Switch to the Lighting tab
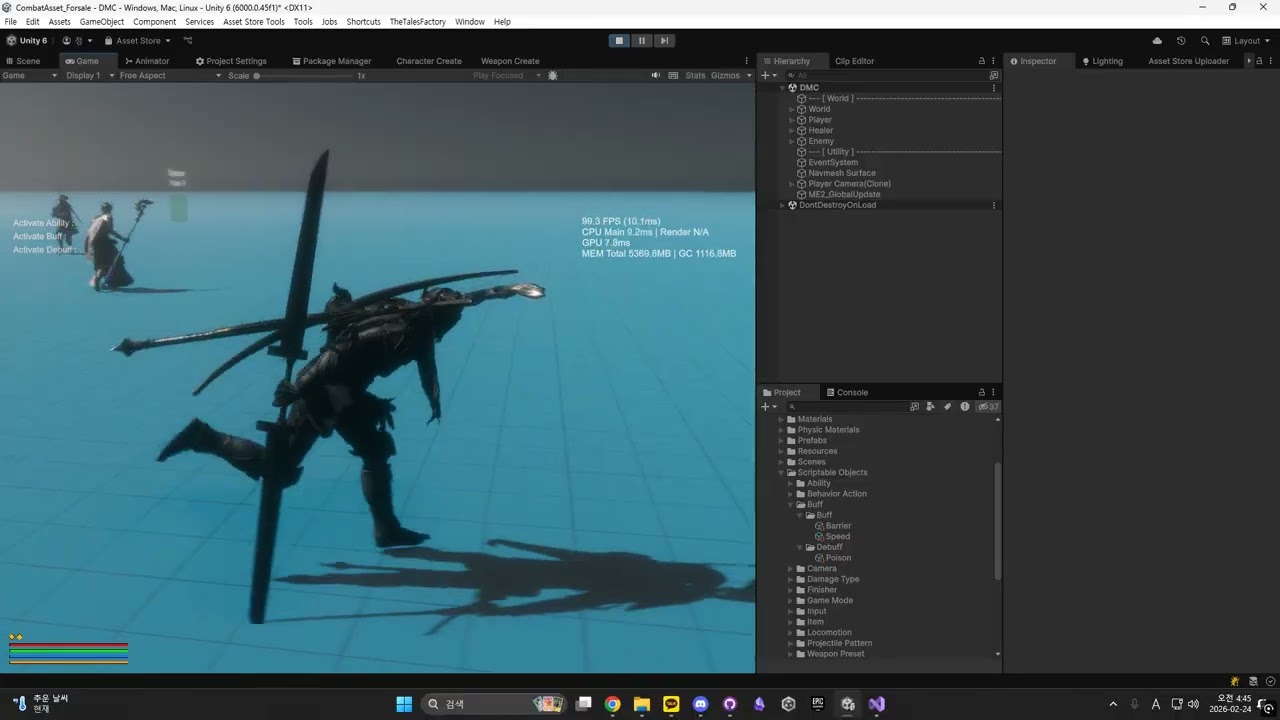 click(1102, 61)
